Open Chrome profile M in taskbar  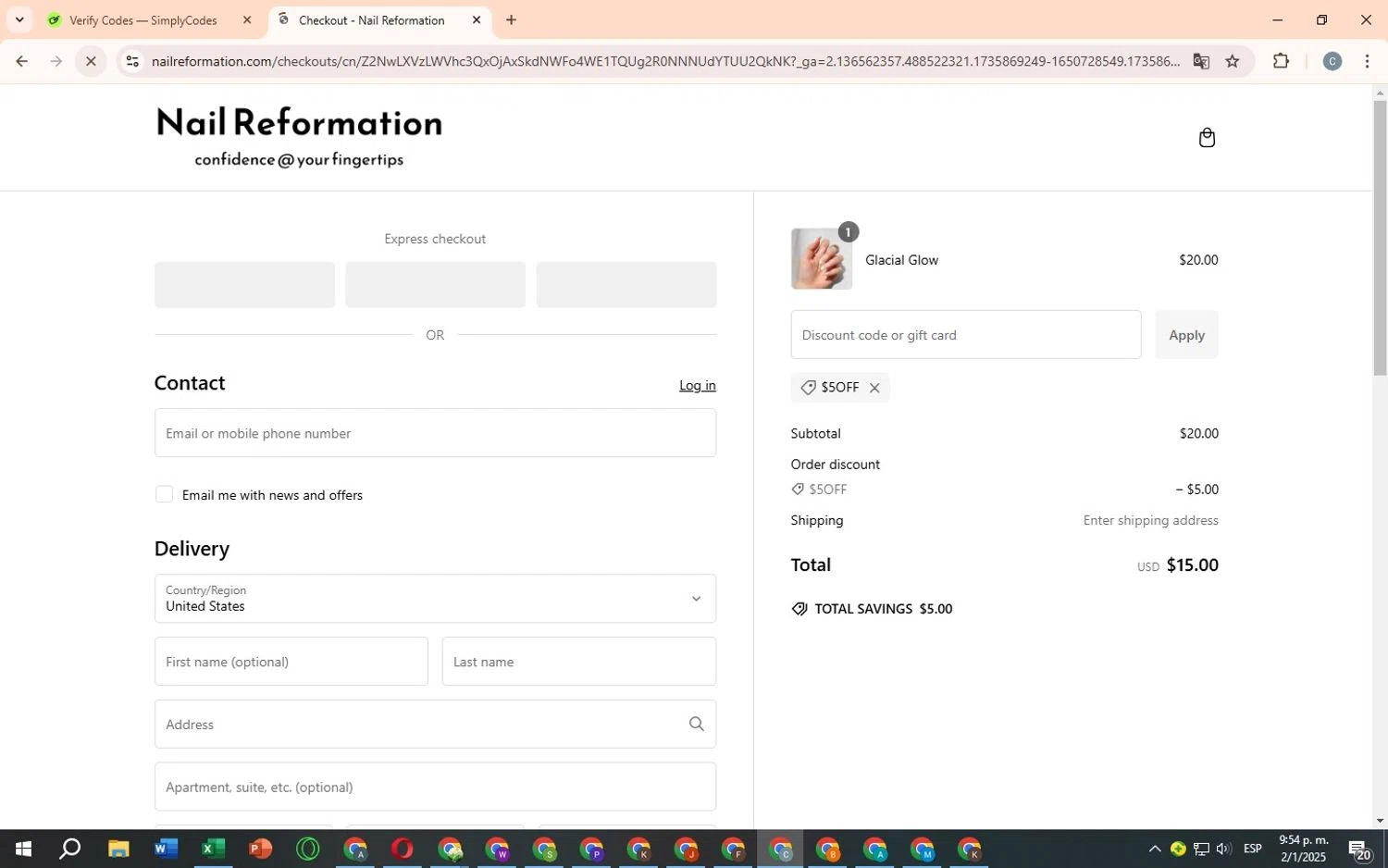pyautogui.click(x=922, y=849)
